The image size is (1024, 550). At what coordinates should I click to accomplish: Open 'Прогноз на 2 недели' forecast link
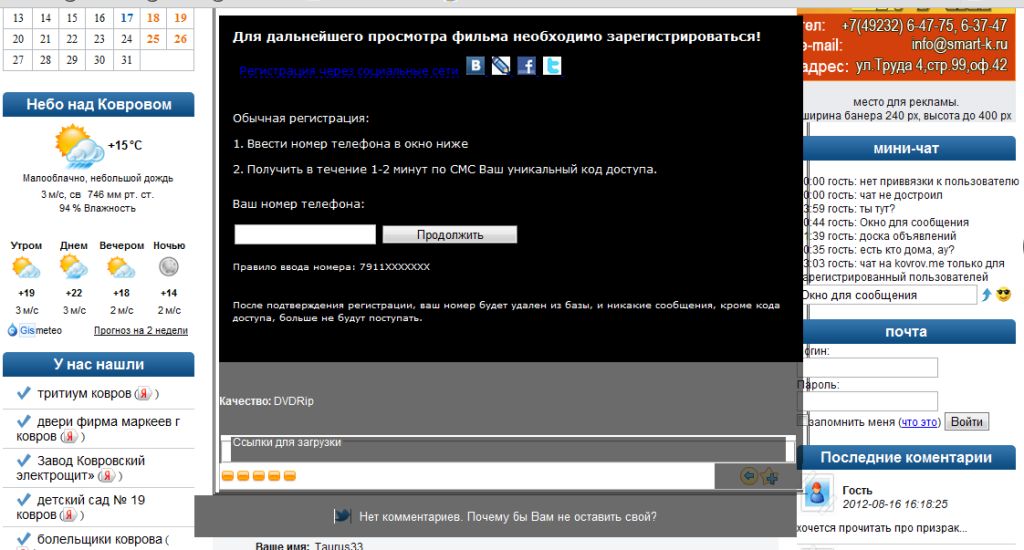[x=140, y=330]
